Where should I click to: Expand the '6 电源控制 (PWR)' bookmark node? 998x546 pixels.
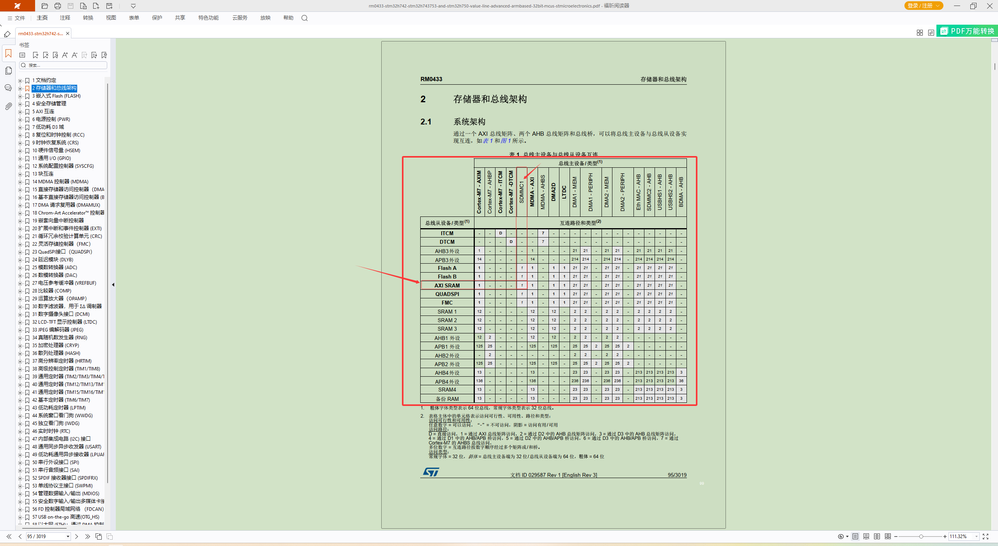[x=20, y=119]
